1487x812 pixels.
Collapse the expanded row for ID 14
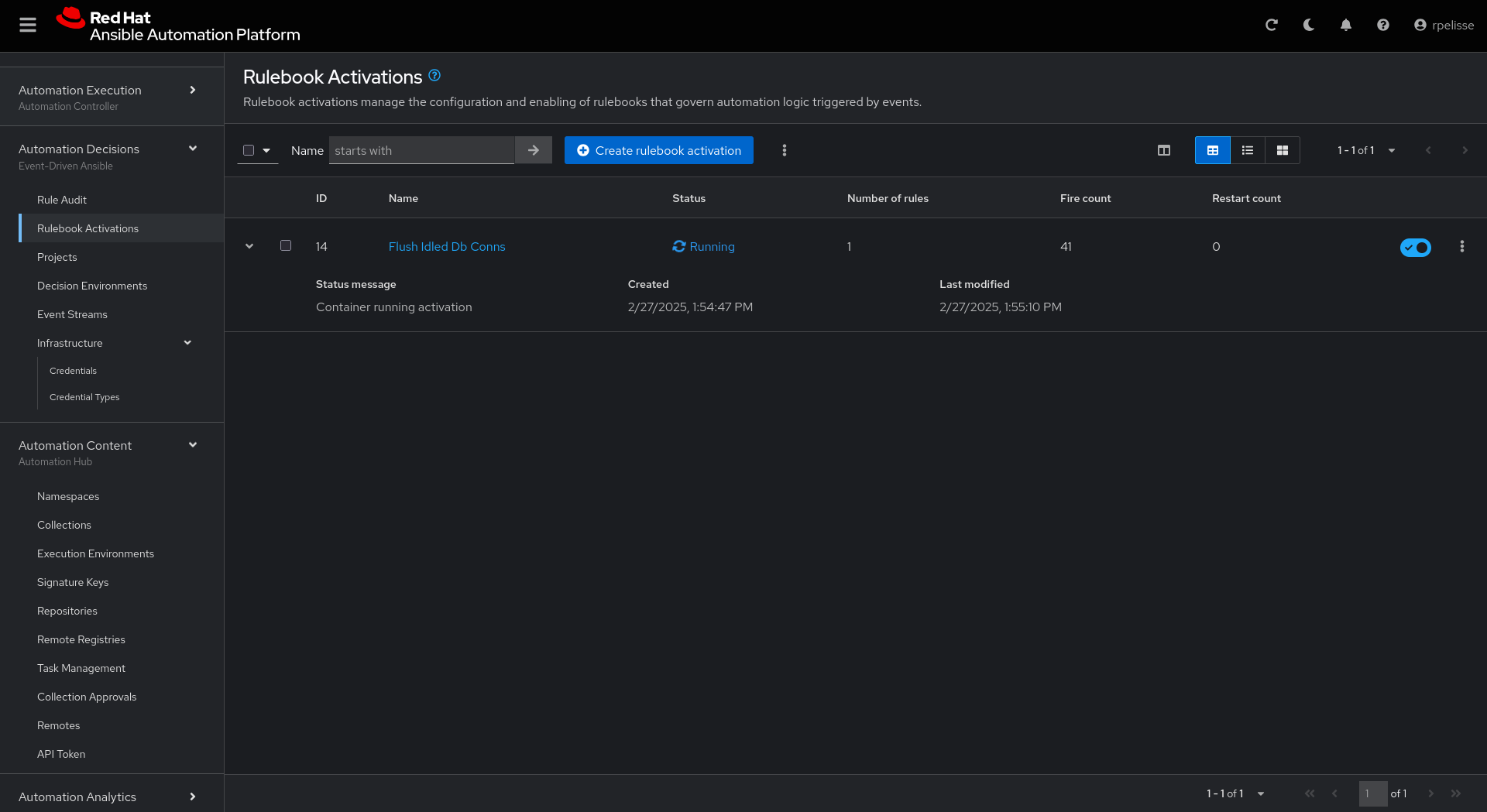pos(249,246)
